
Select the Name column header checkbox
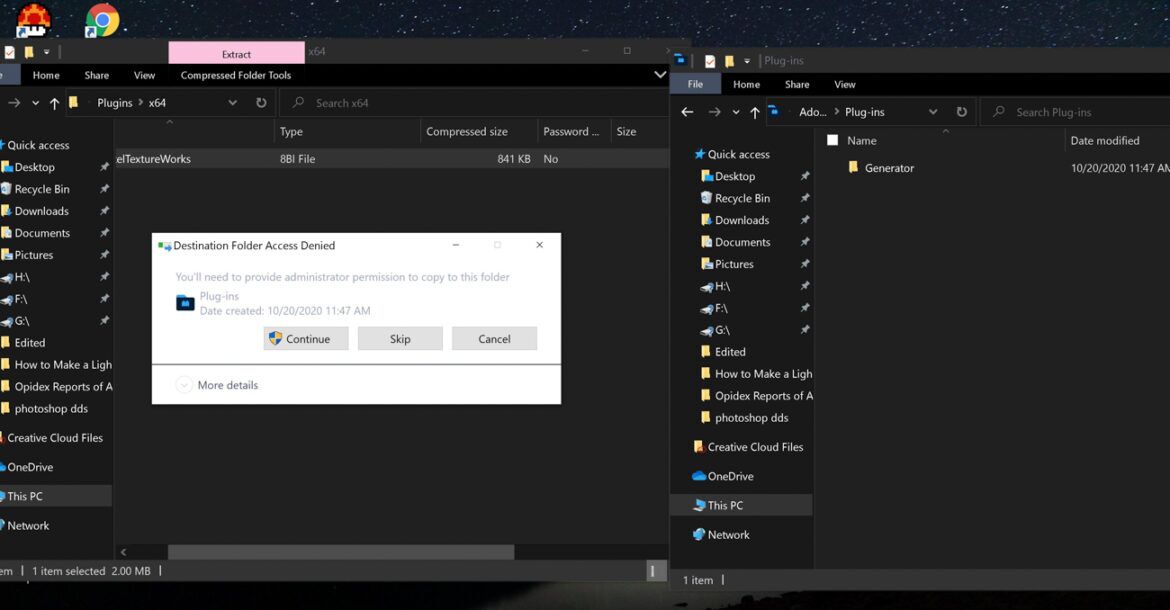[833, 140]
